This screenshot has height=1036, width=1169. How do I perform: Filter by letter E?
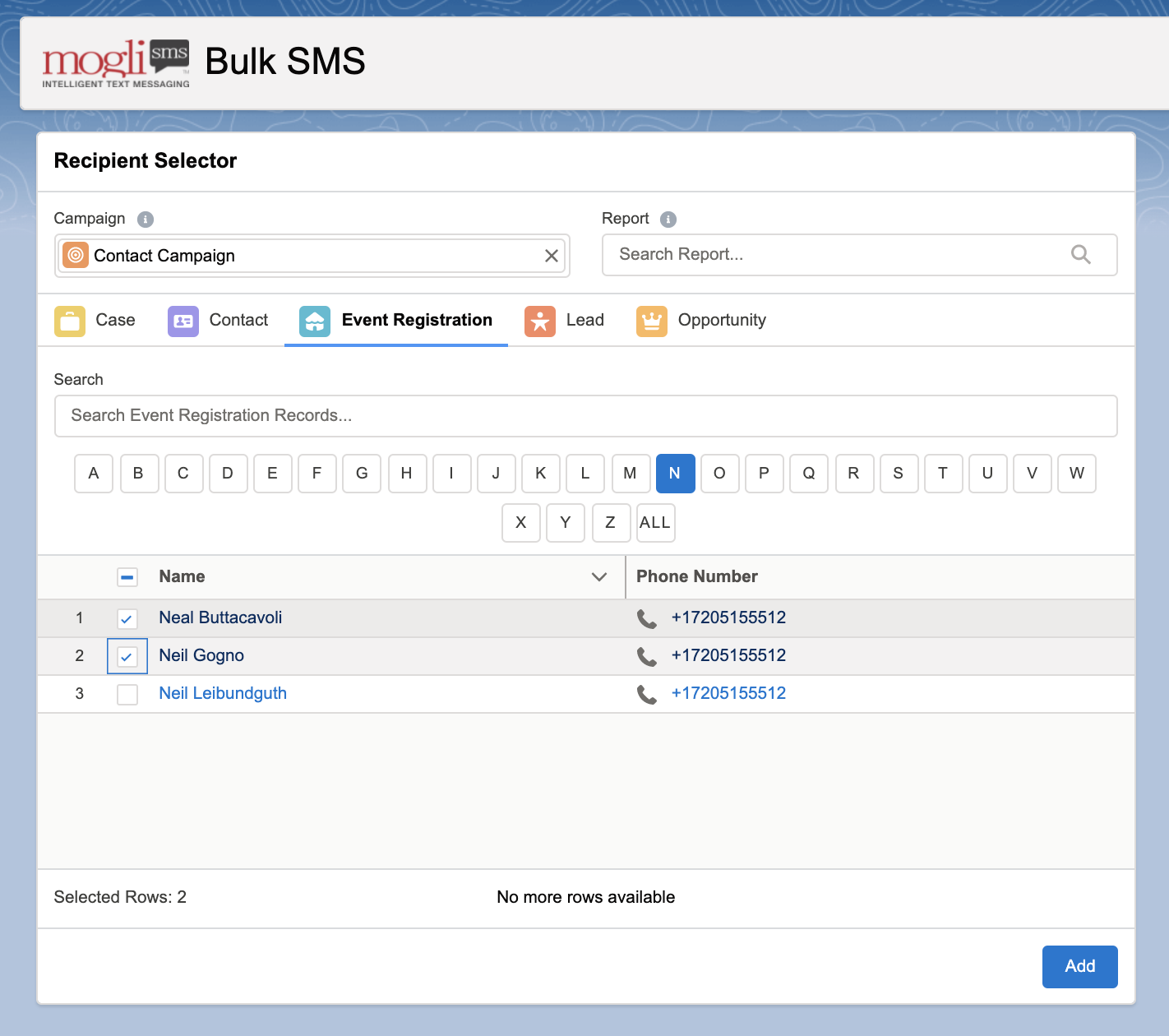pyautogui.click(x=272, y=474)
